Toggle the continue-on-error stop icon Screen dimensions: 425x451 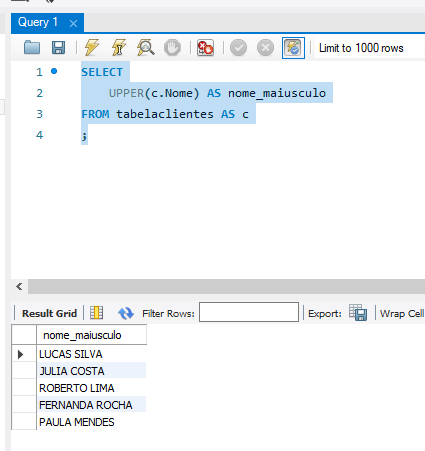(205, 48)
